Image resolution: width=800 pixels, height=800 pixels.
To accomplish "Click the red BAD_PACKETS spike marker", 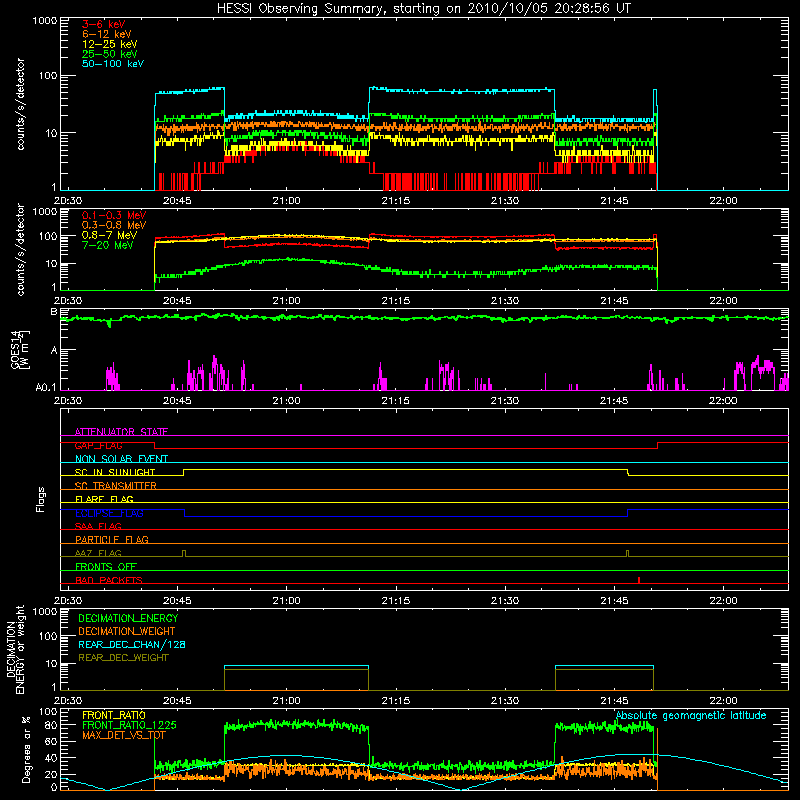I will point(639,580).
